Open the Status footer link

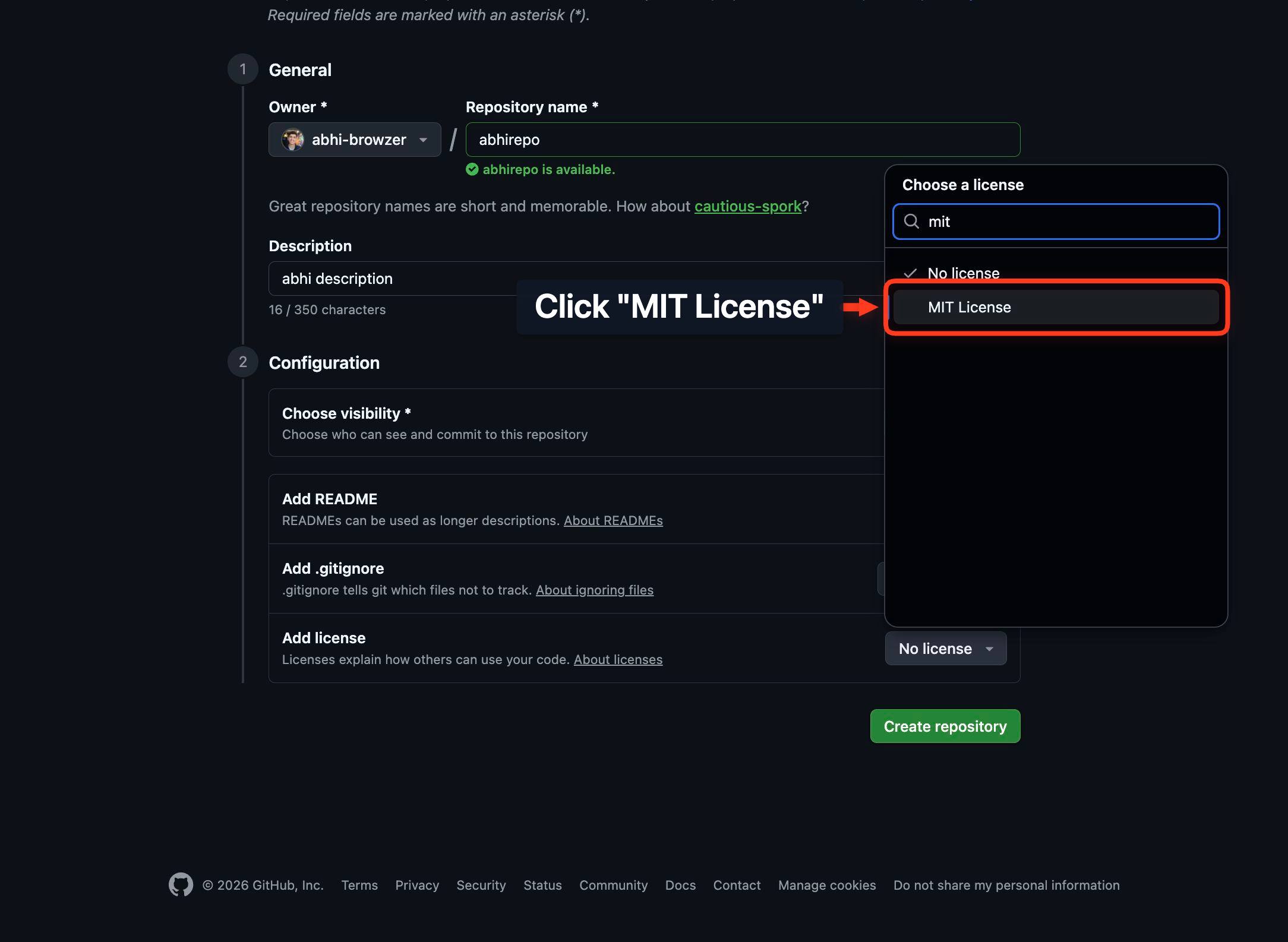point(542,885)
